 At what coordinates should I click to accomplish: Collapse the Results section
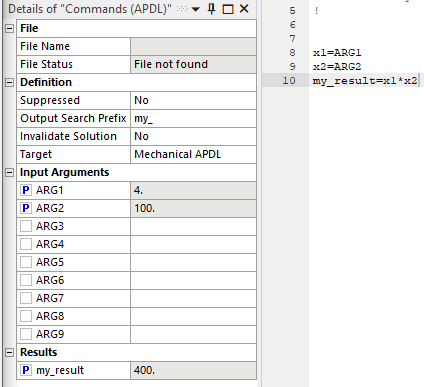tap(10, 352)
